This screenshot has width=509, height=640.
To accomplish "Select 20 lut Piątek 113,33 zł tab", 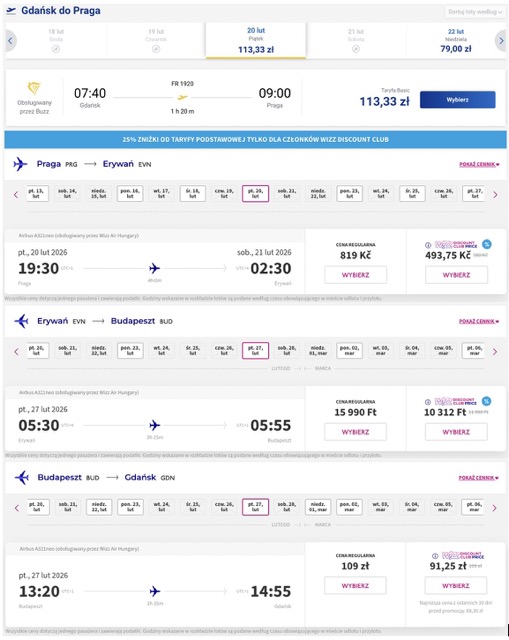I will point(256,40).
